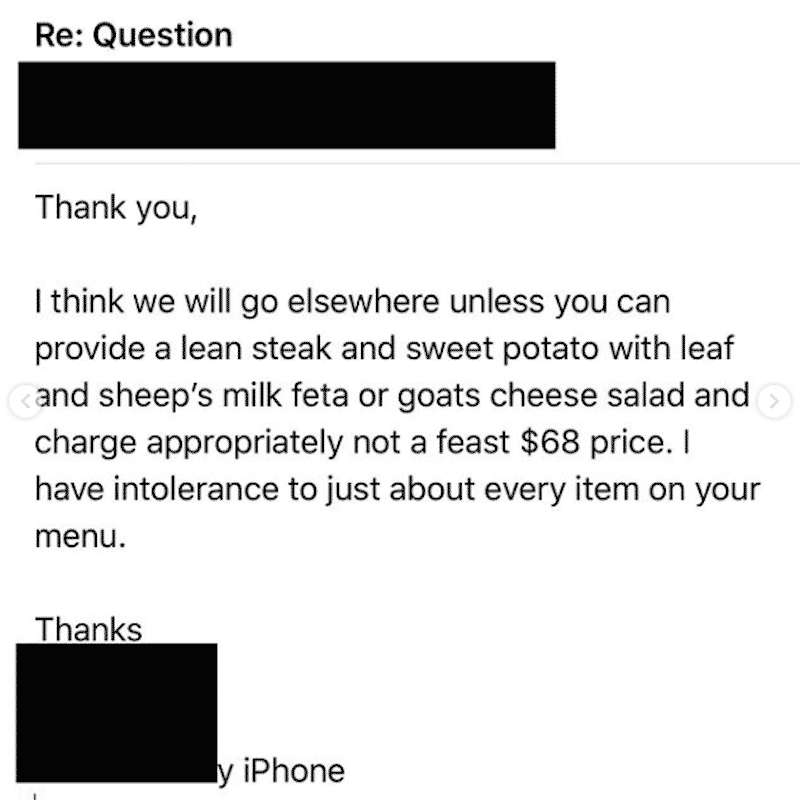Go to the previous image with the left arrow
This screenshot has width=800, height=800.
click(24, 402)
